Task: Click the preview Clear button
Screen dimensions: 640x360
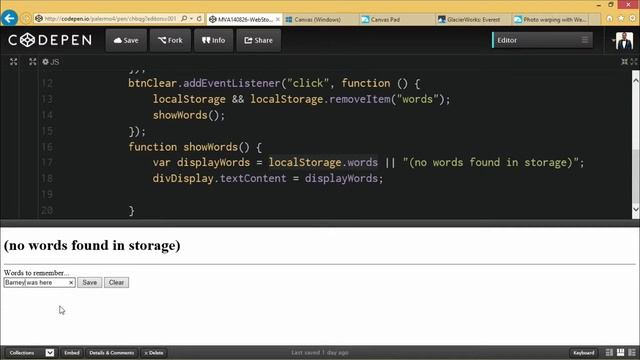Action: (x=116, y=282)
